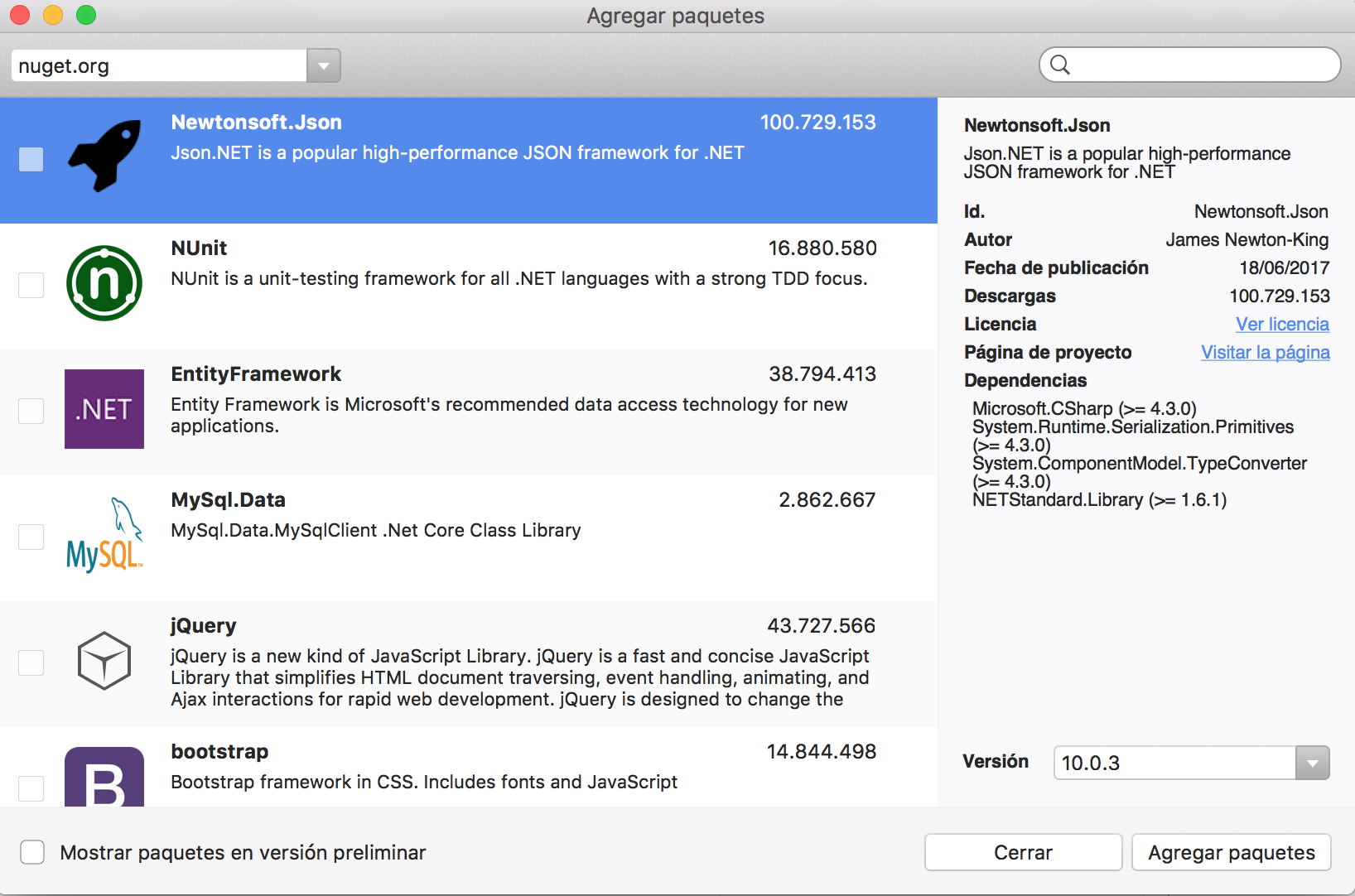Image resolution: width=1355 pixels, height=896 pixels.
Task: Click the 10.0.3 version text field
Action: [x=1174, y=763]
